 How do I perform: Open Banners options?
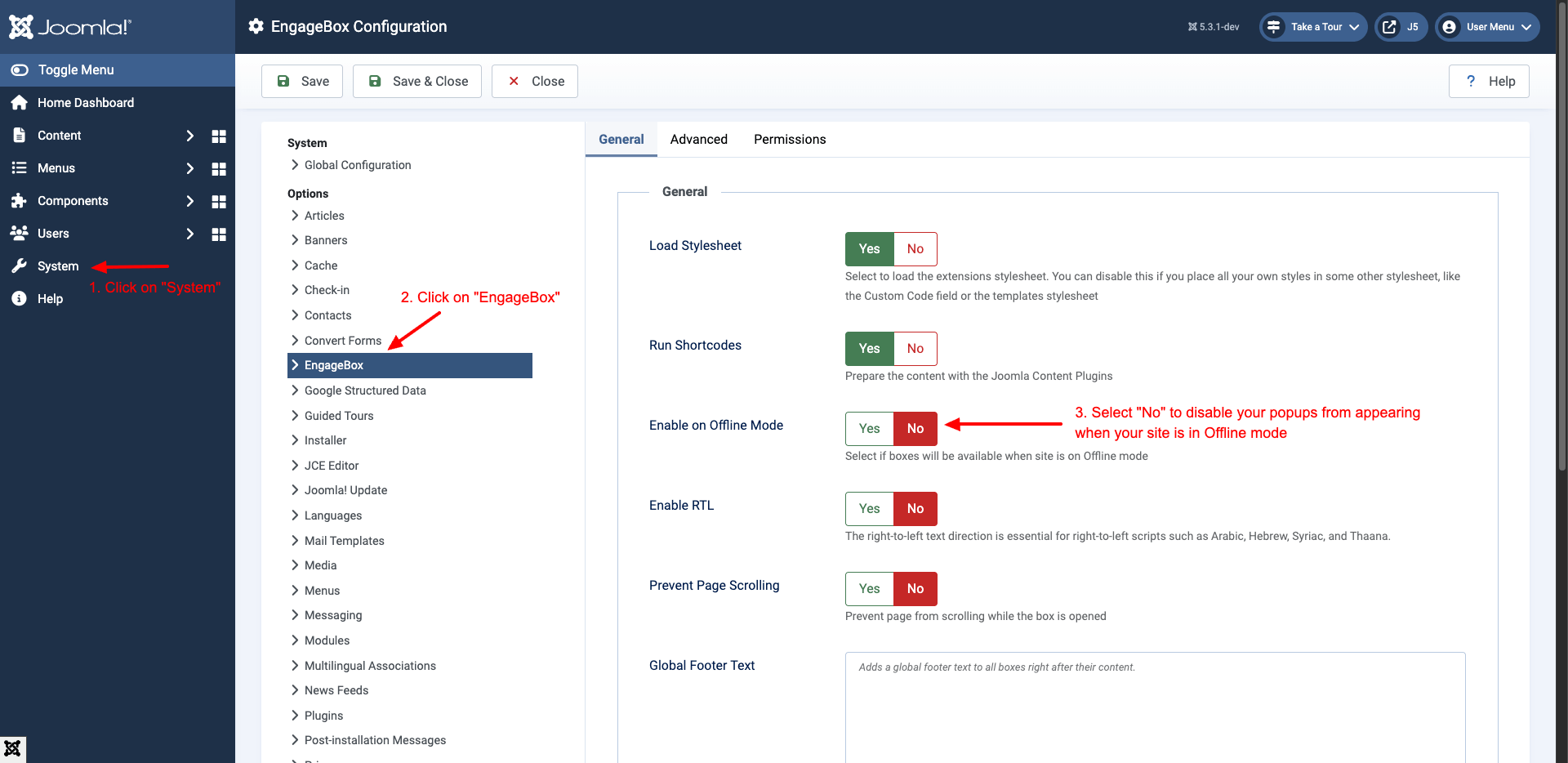(x=326, y=240)
